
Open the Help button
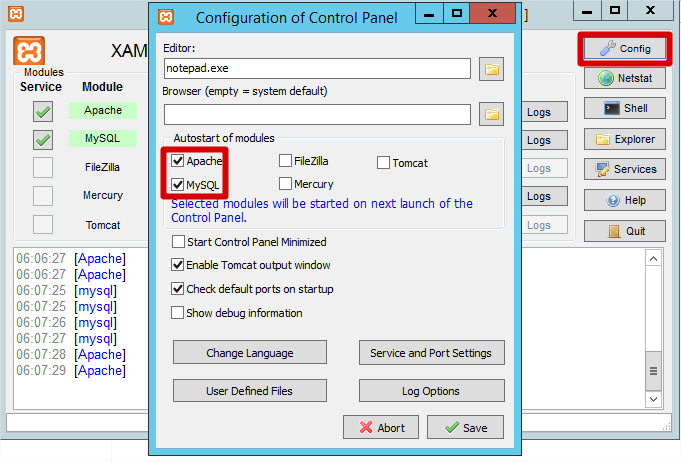point(624,200)
